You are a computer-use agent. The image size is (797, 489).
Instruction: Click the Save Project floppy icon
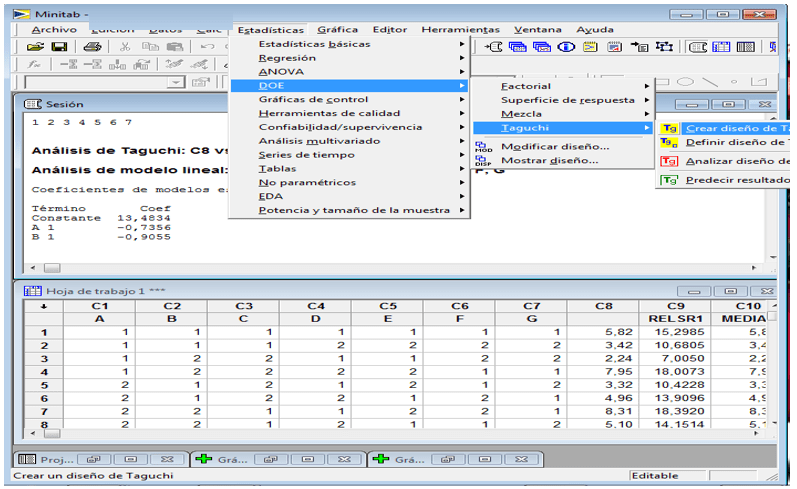[59, 47]
